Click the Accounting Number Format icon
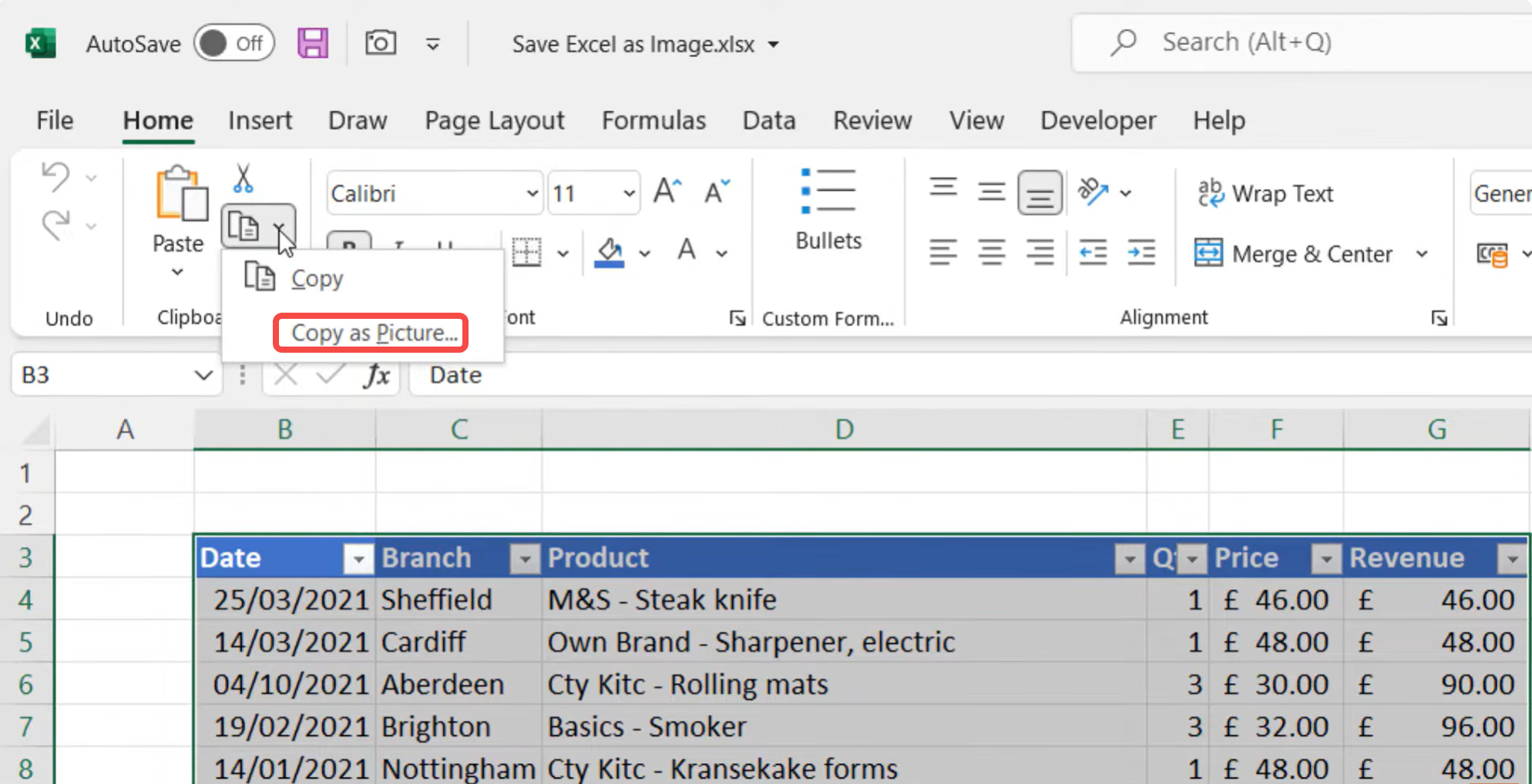 [x=1492, y=254]
